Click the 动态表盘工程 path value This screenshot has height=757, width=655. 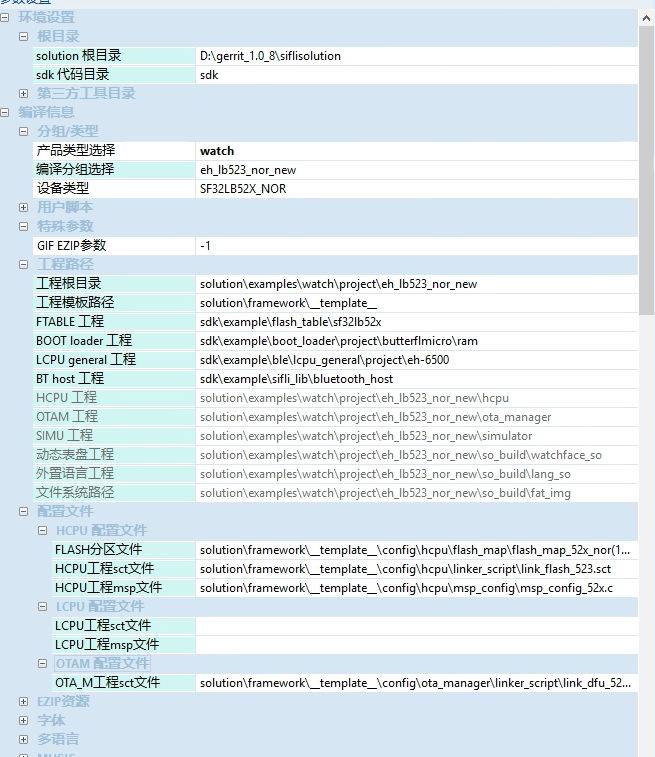(417, 455)
